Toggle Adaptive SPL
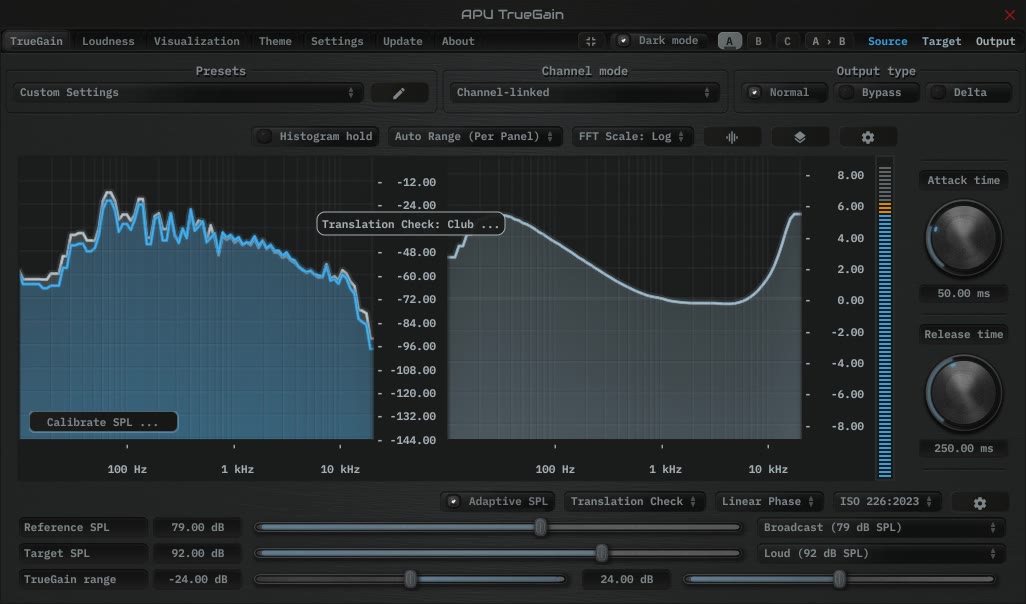The image size is (1026, 604). point(499,501)
